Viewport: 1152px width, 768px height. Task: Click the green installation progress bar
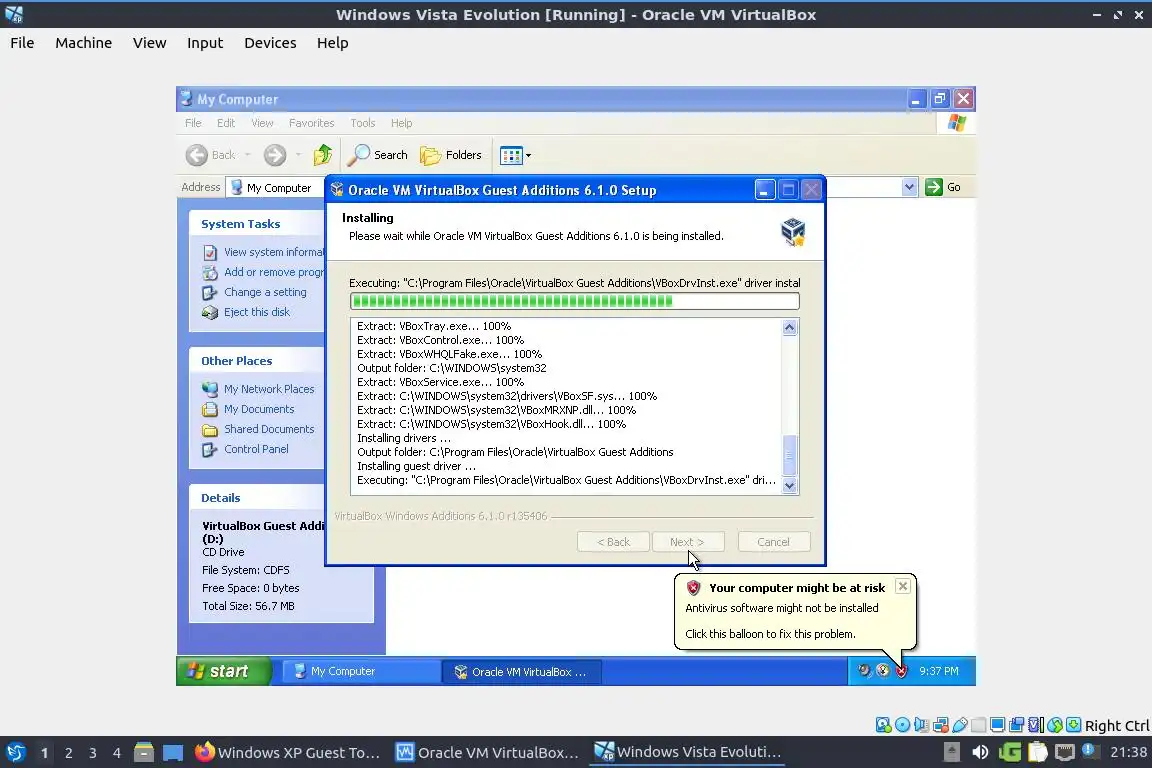pyautogui.click(x=575, y=301)
